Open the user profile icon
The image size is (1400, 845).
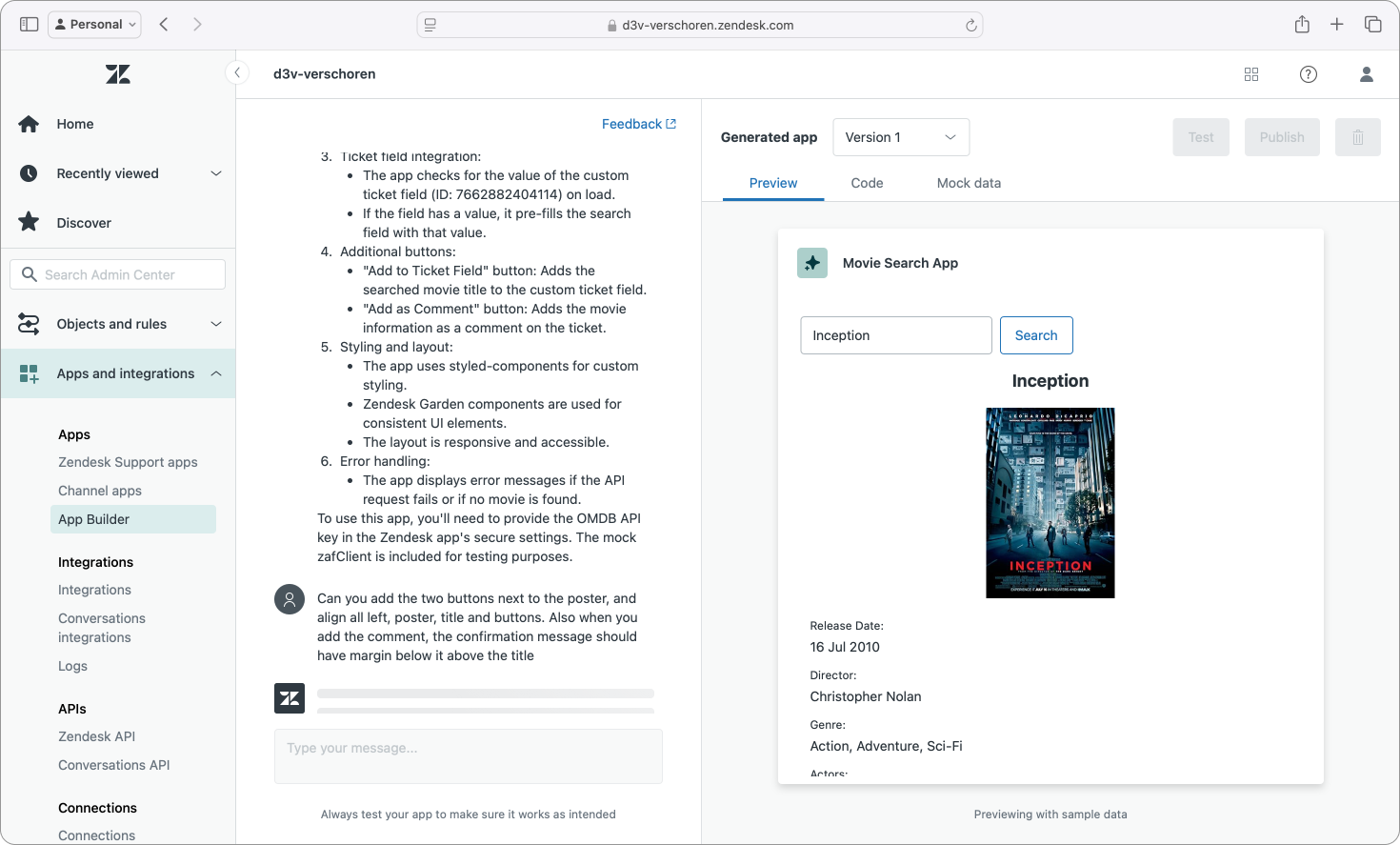[x=1366, y=74]
